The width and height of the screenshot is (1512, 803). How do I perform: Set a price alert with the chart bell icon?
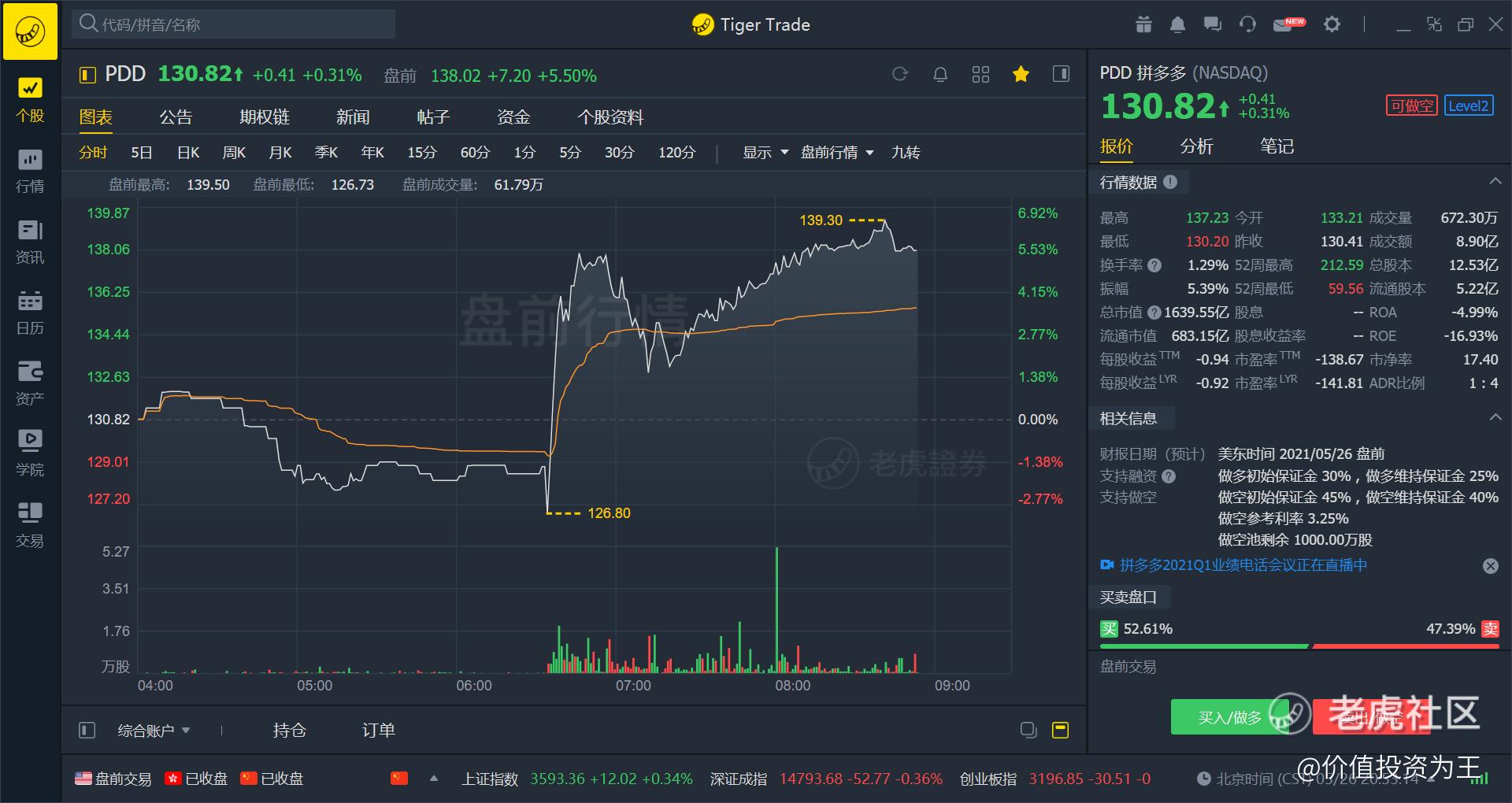tap(940, 74)
